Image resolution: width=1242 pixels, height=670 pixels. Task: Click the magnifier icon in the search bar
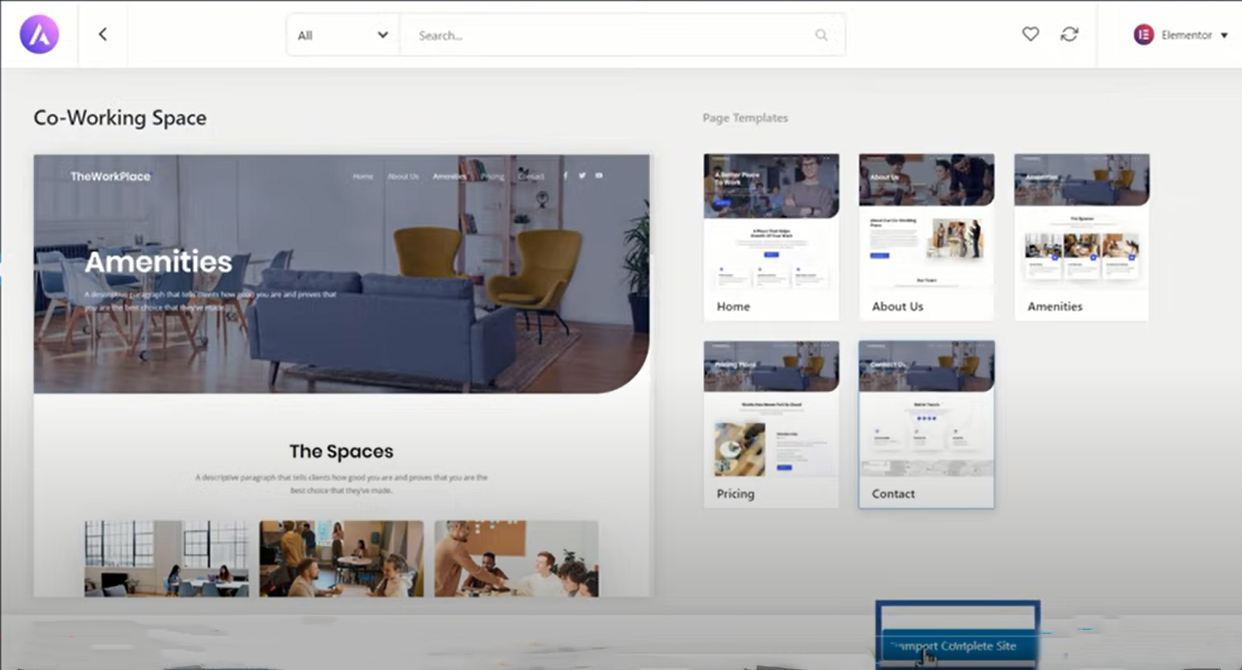[x=821, y=35]
